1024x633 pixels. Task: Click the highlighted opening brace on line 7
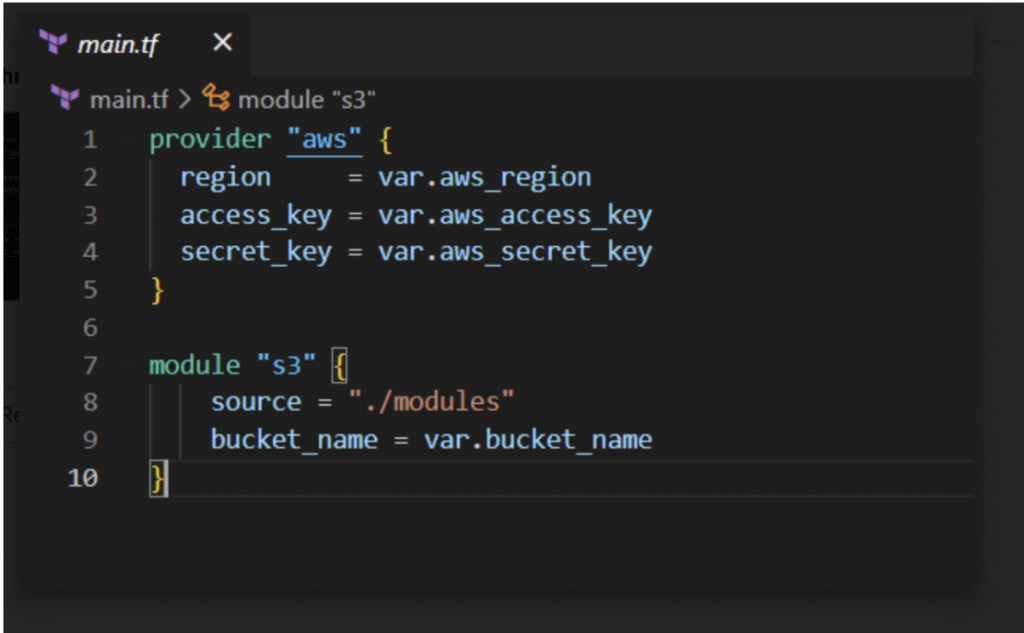(339, 365)
